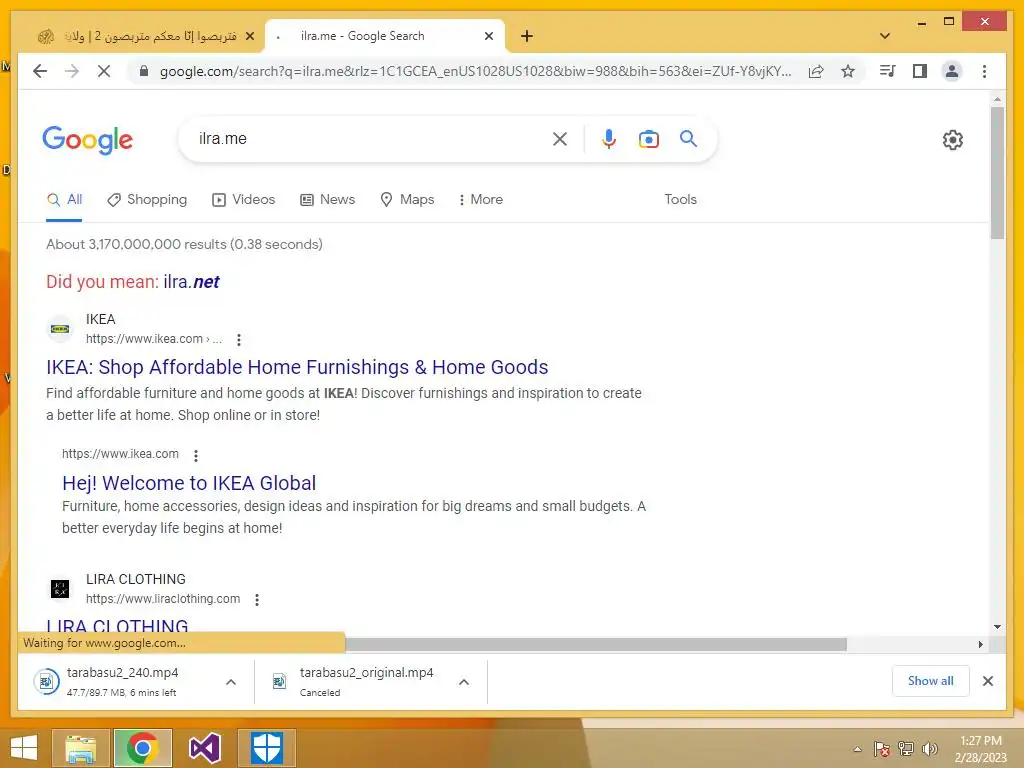Viewport: 1024px width, 768px height.
Task: Click 'About 3,170,000,000 results' text
Action: pyautogui.click(x=185, y=244)
